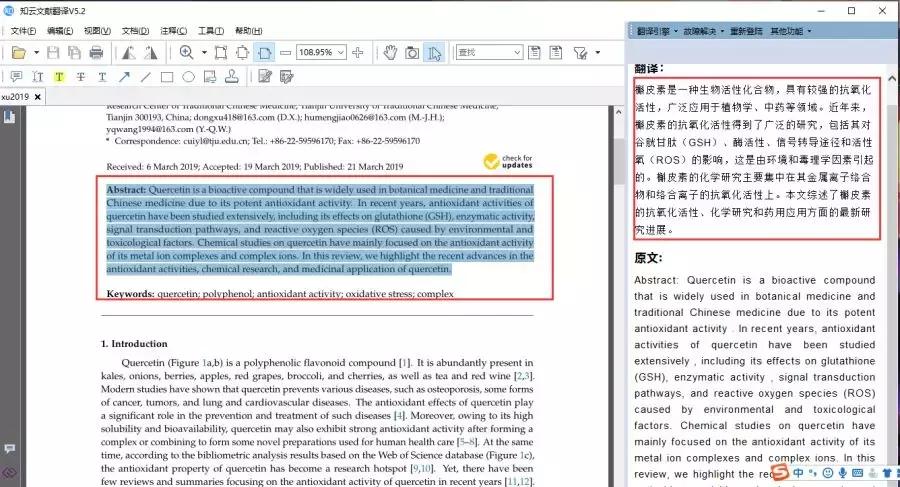
Task: Expand the search filter dropdown arrow
Action: [598, 53]
